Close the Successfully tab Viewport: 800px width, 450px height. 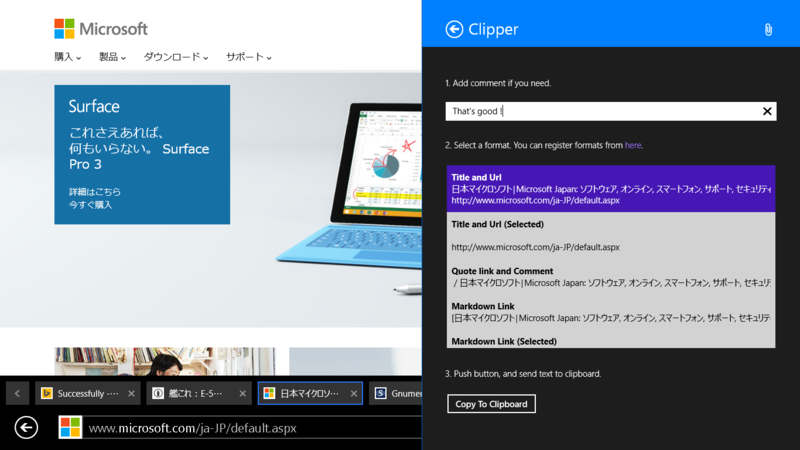point(131,393)
